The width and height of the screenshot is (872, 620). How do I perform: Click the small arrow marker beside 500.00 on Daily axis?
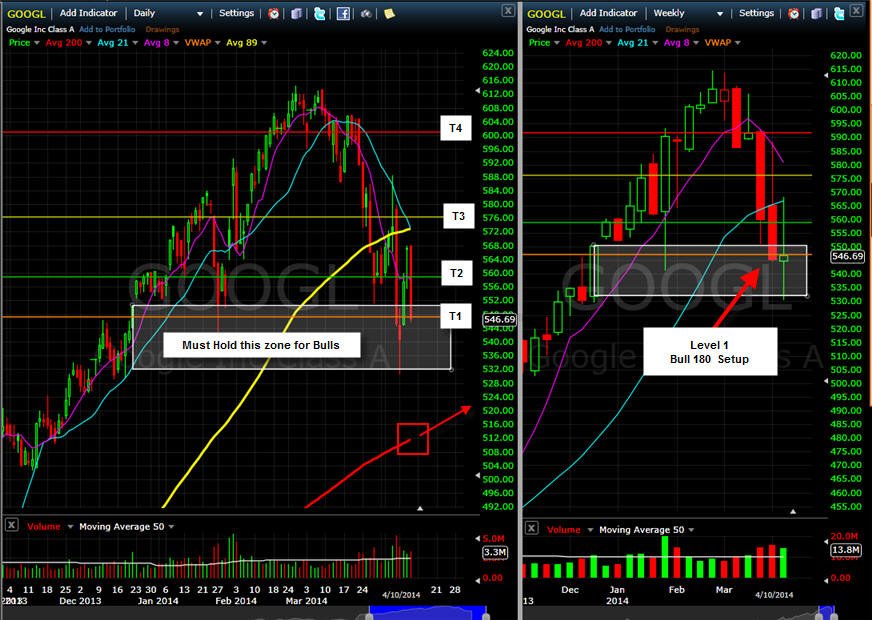click(x=478, y=475)
